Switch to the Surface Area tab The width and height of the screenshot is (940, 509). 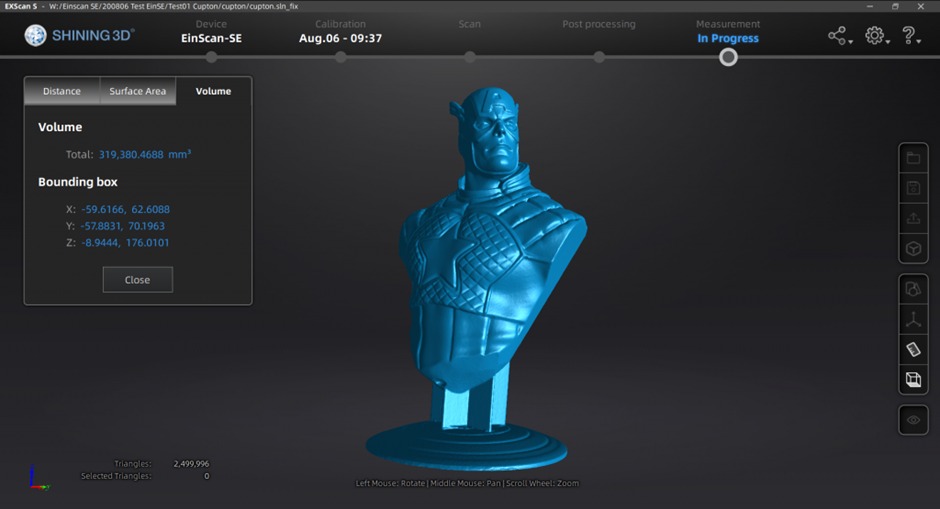(x=138, y=91)
